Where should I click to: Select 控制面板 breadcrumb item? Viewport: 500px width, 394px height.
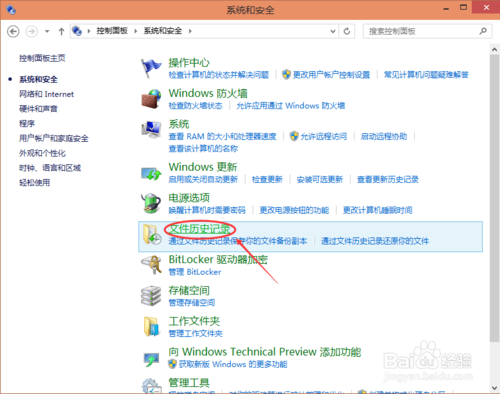pyautogui.click(x=112, y=31)
